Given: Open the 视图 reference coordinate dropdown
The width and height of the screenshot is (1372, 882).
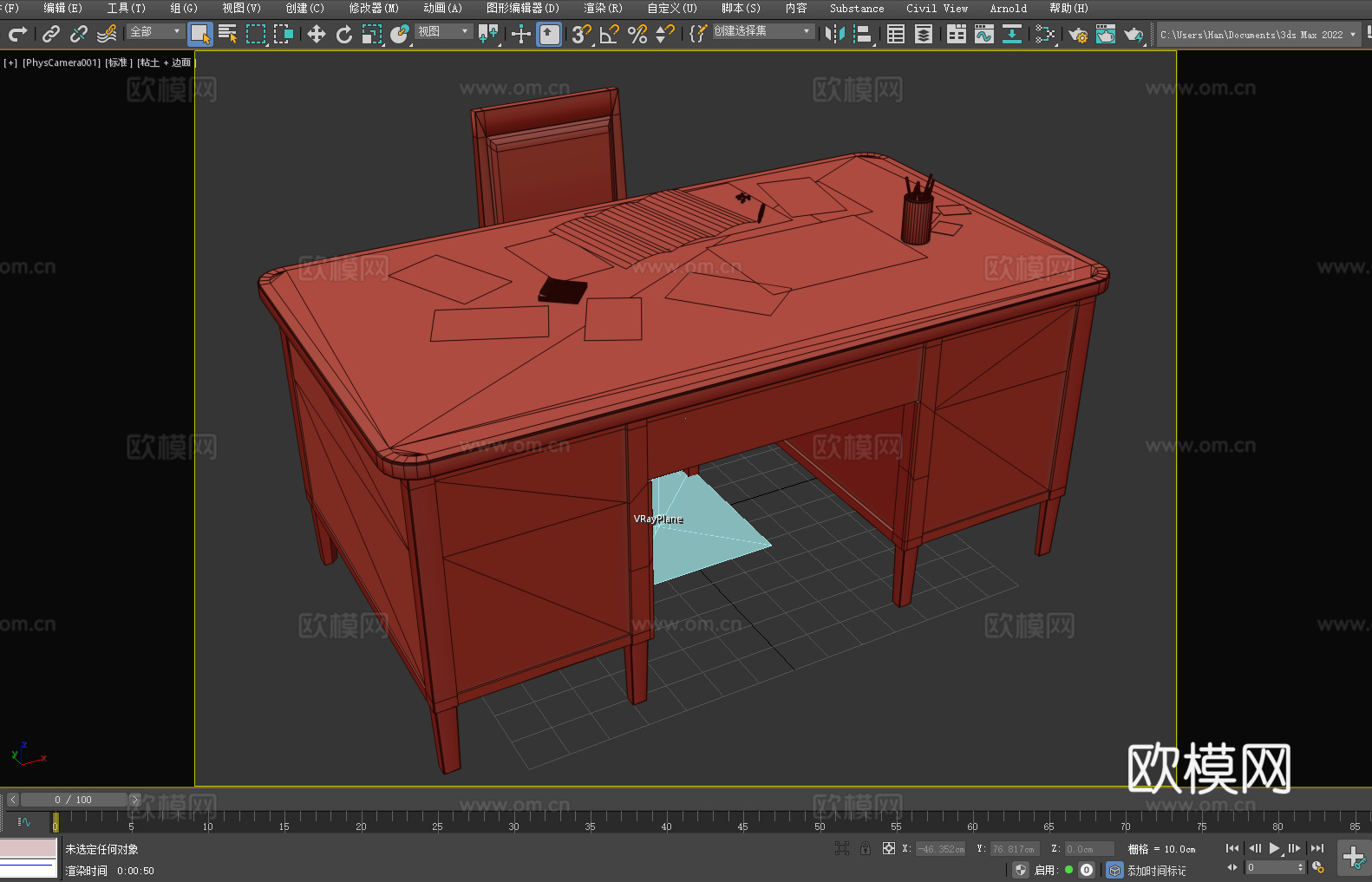Looking at the screenshot, I should (443, 31).
